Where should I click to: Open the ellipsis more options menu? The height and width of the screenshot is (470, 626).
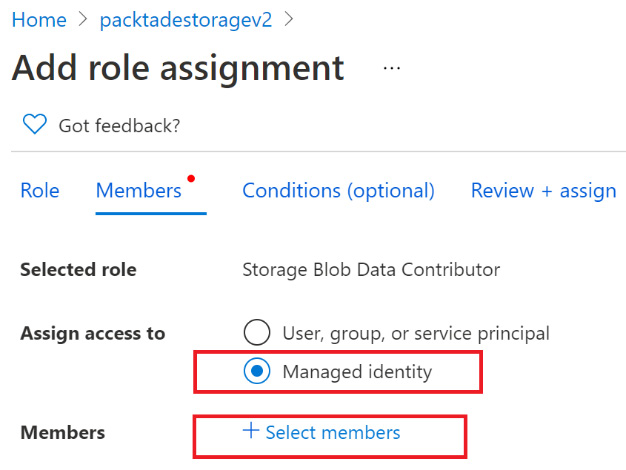point(391,68)
